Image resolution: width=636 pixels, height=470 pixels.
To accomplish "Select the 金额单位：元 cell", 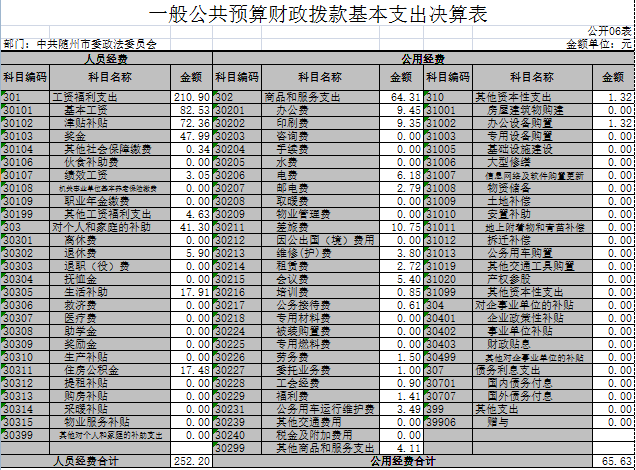I will click(599, 45).
